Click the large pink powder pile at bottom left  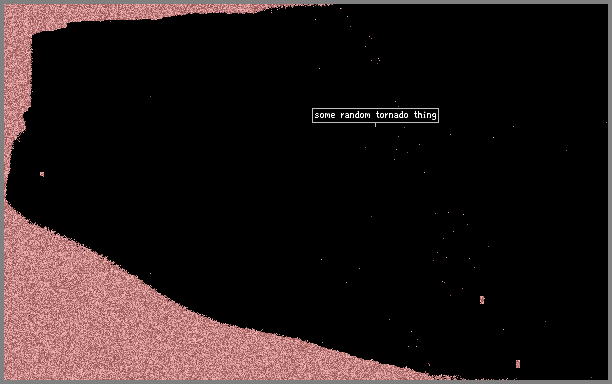pos(117,320)
